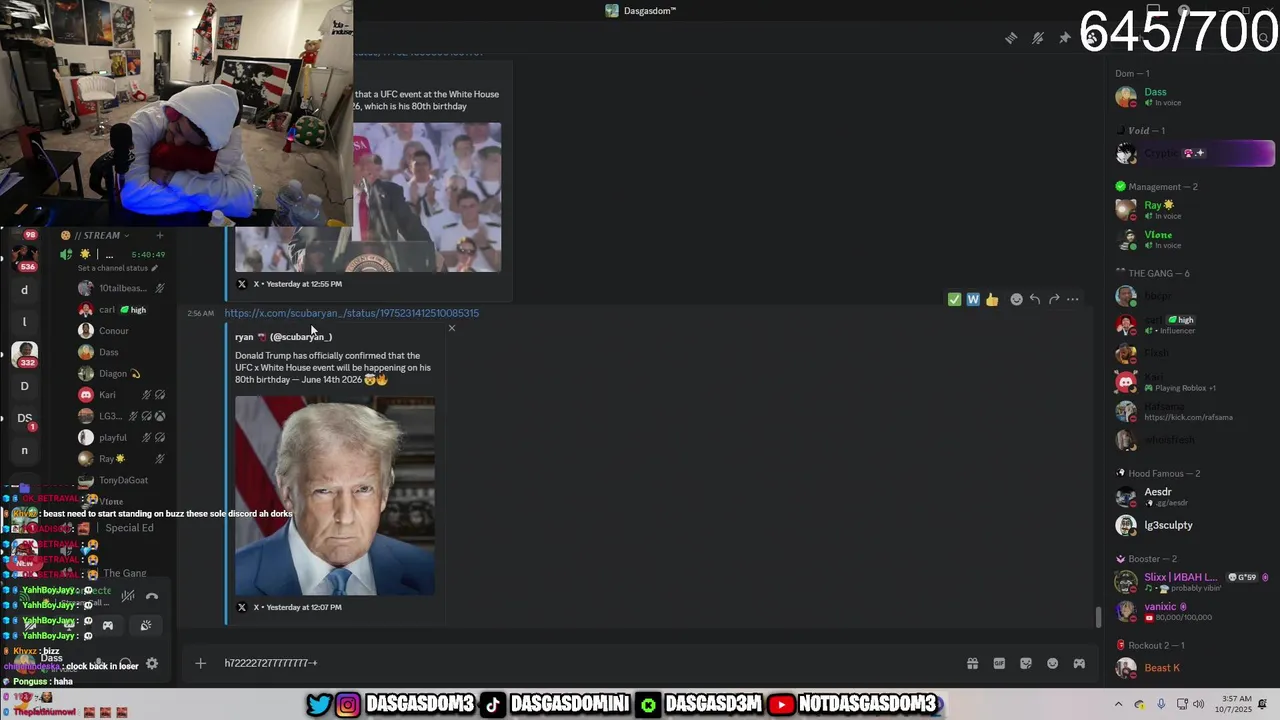This screenshot has width=1280, height=720.
Task: Click Set a channel status
Action: pos(118,268)
